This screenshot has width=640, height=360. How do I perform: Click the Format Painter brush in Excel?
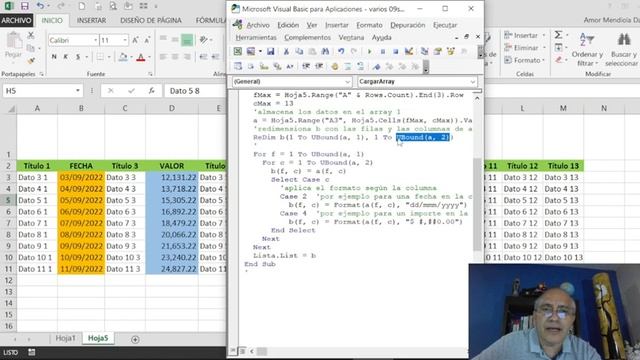[31, 60]
